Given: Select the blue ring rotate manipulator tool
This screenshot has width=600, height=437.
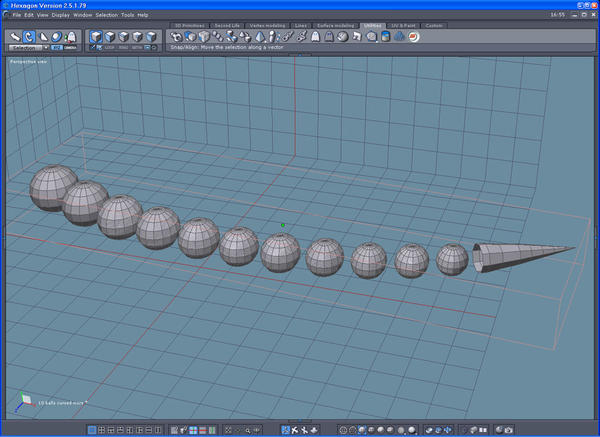Looking at the screenshot, I should (57, 37).
